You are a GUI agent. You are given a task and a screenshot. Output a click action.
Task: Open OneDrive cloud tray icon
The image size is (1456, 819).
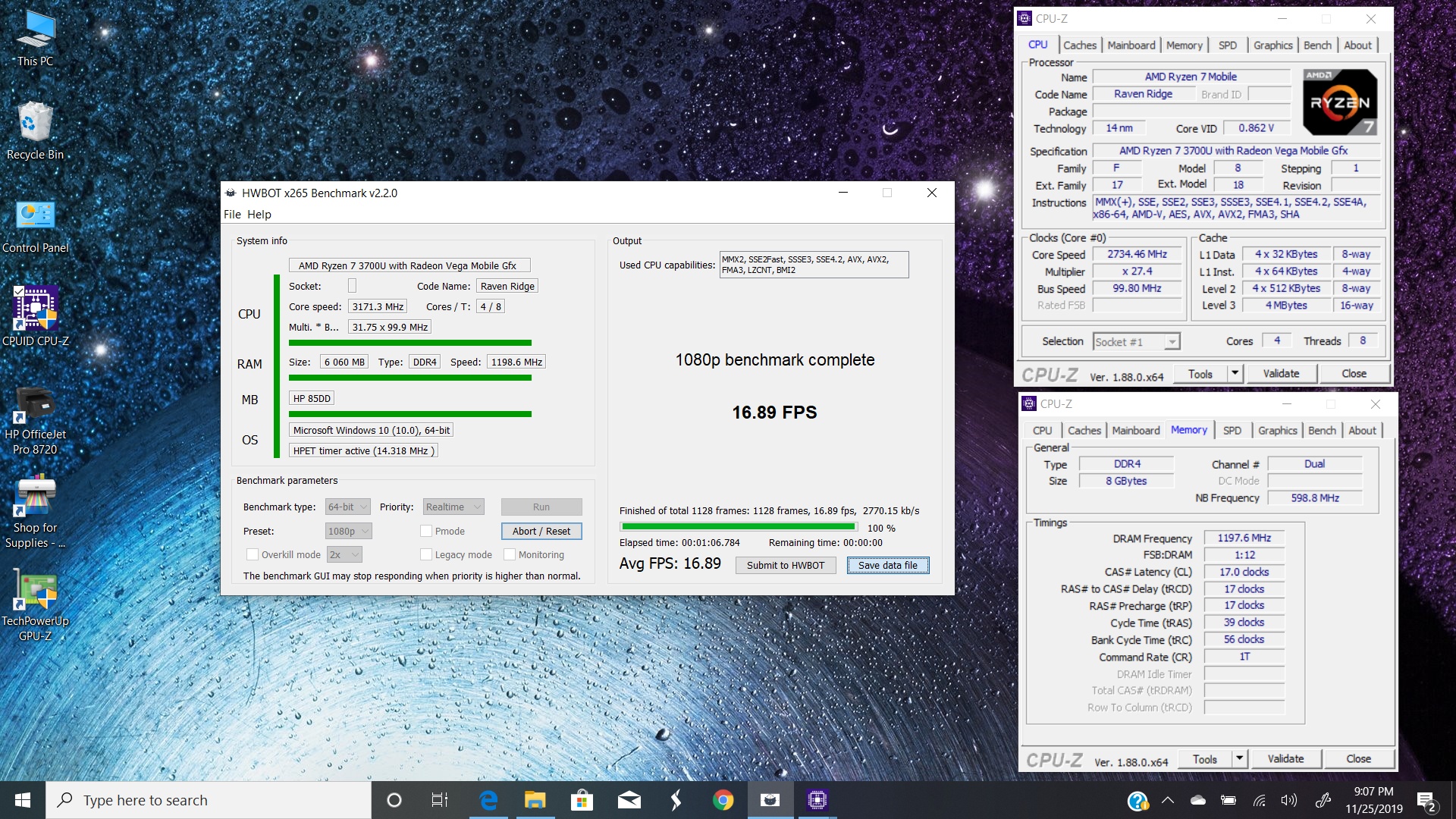point(1198,800)
